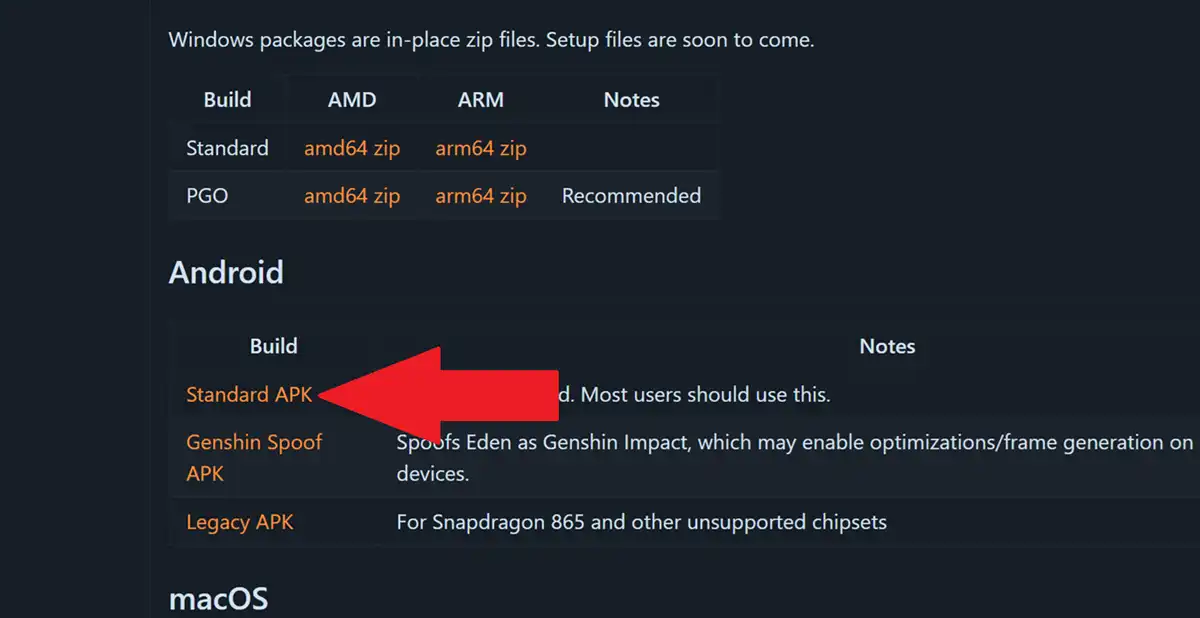The image size is (1200, 618).
Task: Select the Android section heading
Action: click(226, 271)
